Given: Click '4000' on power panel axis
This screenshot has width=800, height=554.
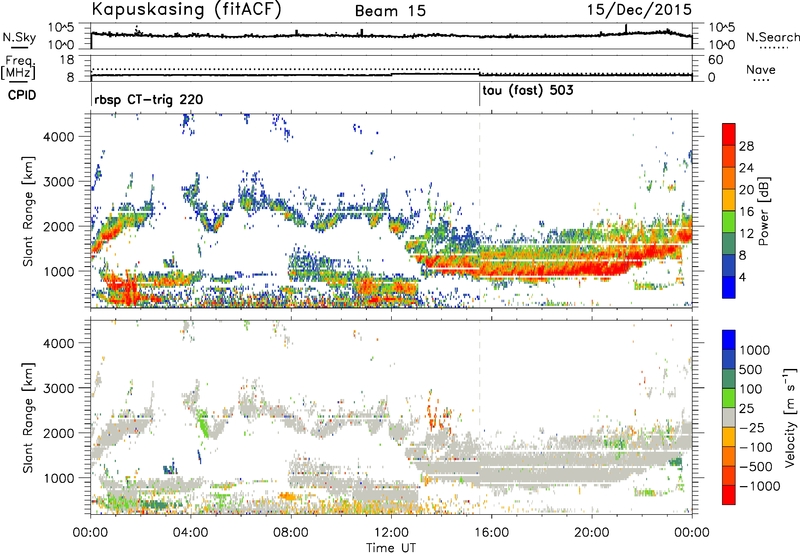Looking at the screenshot, I should coord(58,137).
